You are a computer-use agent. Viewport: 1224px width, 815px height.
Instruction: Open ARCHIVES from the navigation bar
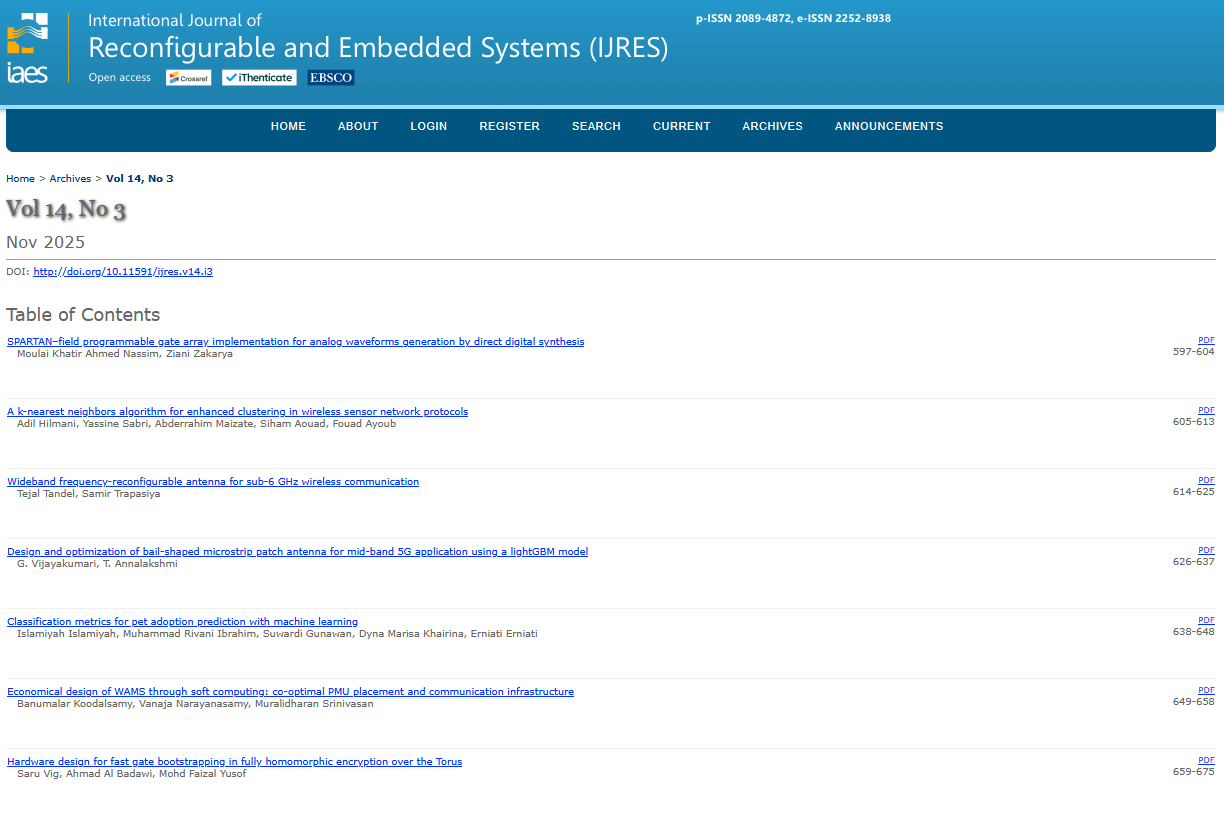pos(772,126)
